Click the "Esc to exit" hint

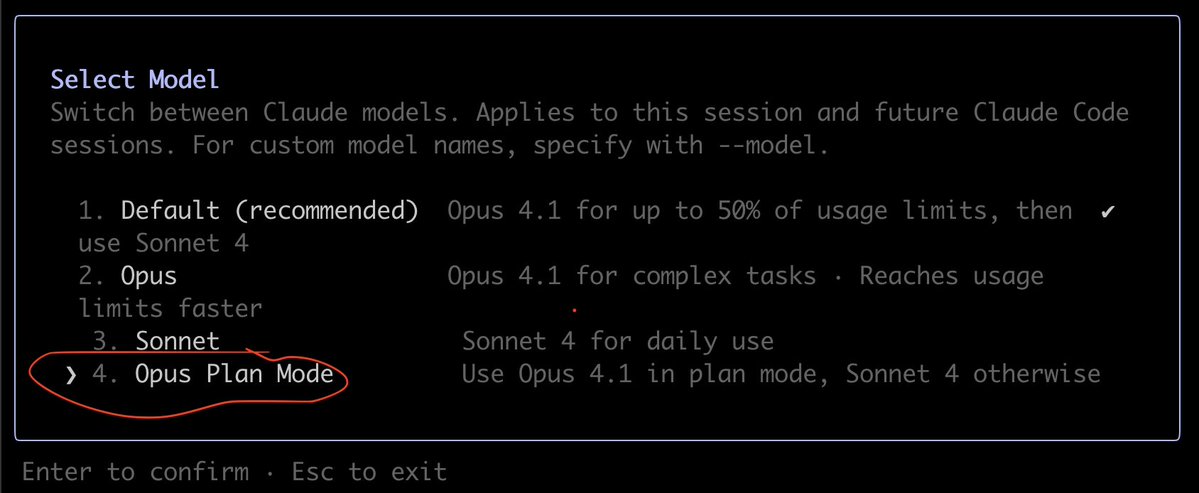click(x=369, y=471)
